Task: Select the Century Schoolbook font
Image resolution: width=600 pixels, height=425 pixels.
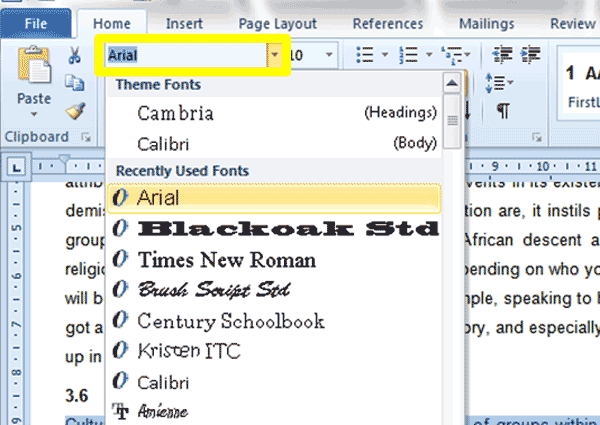Action: [230, 321]
